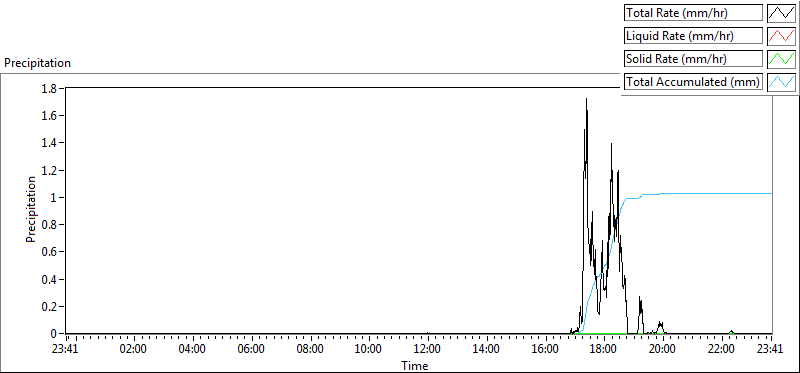Screen dimensions: 800x373
Task: Select the Liquid Rate (mm/hr) legend label
Action: click(693, 36)
